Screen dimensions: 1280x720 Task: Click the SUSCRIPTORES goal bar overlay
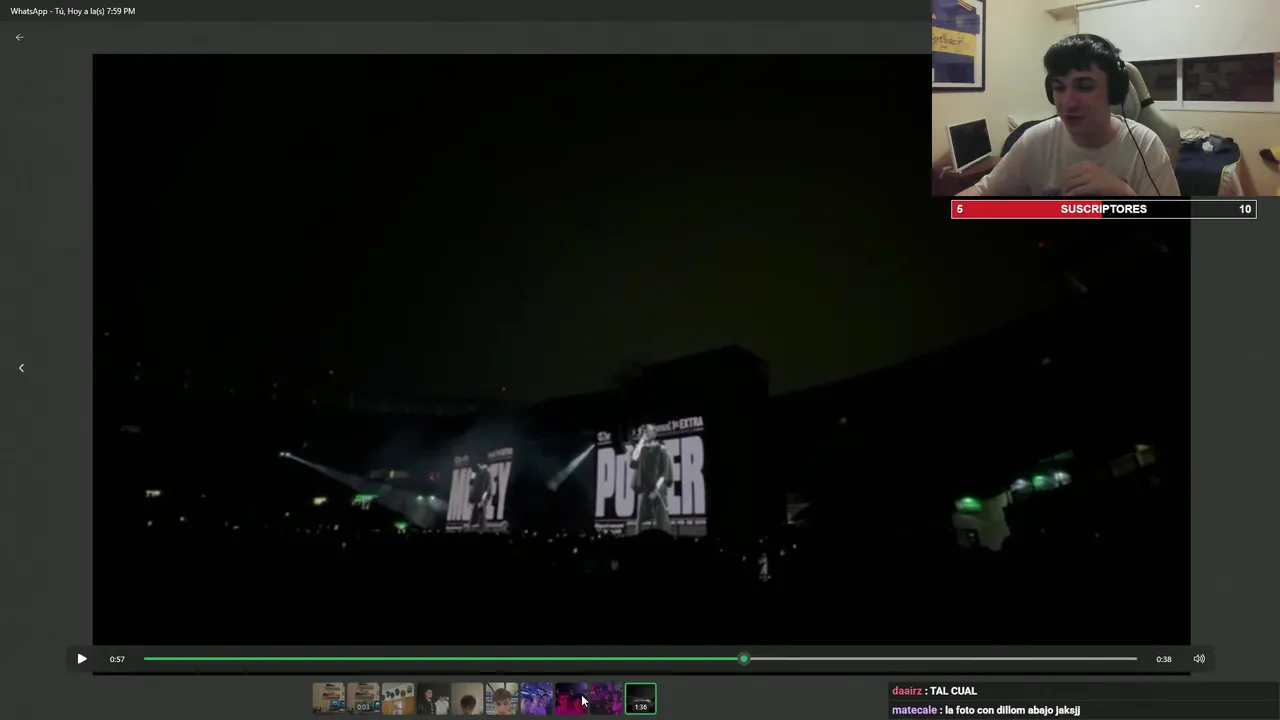tap(1103, 209)
